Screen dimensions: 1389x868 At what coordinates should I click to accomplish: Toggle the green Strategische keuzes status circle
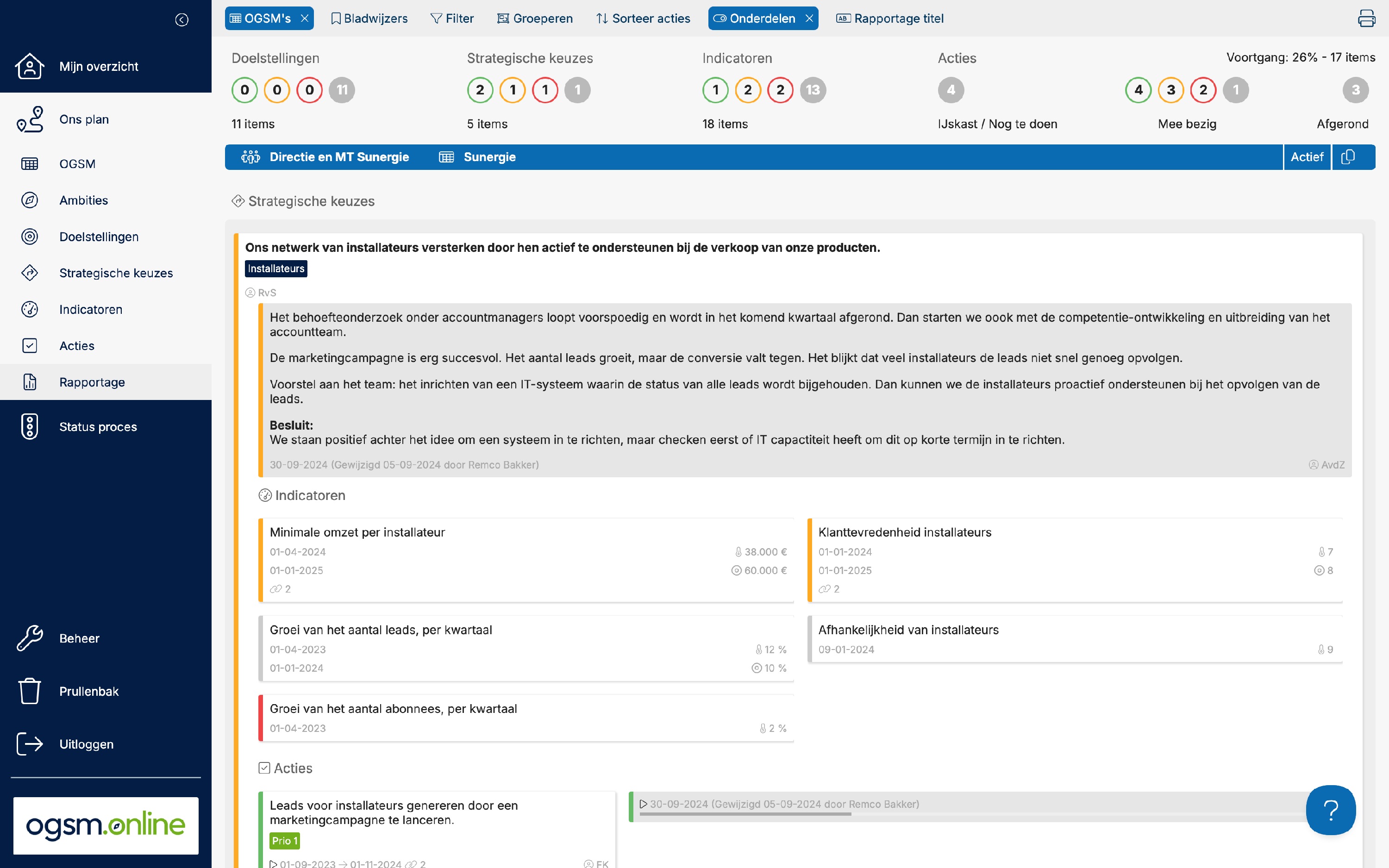click(x=480, y=90)
